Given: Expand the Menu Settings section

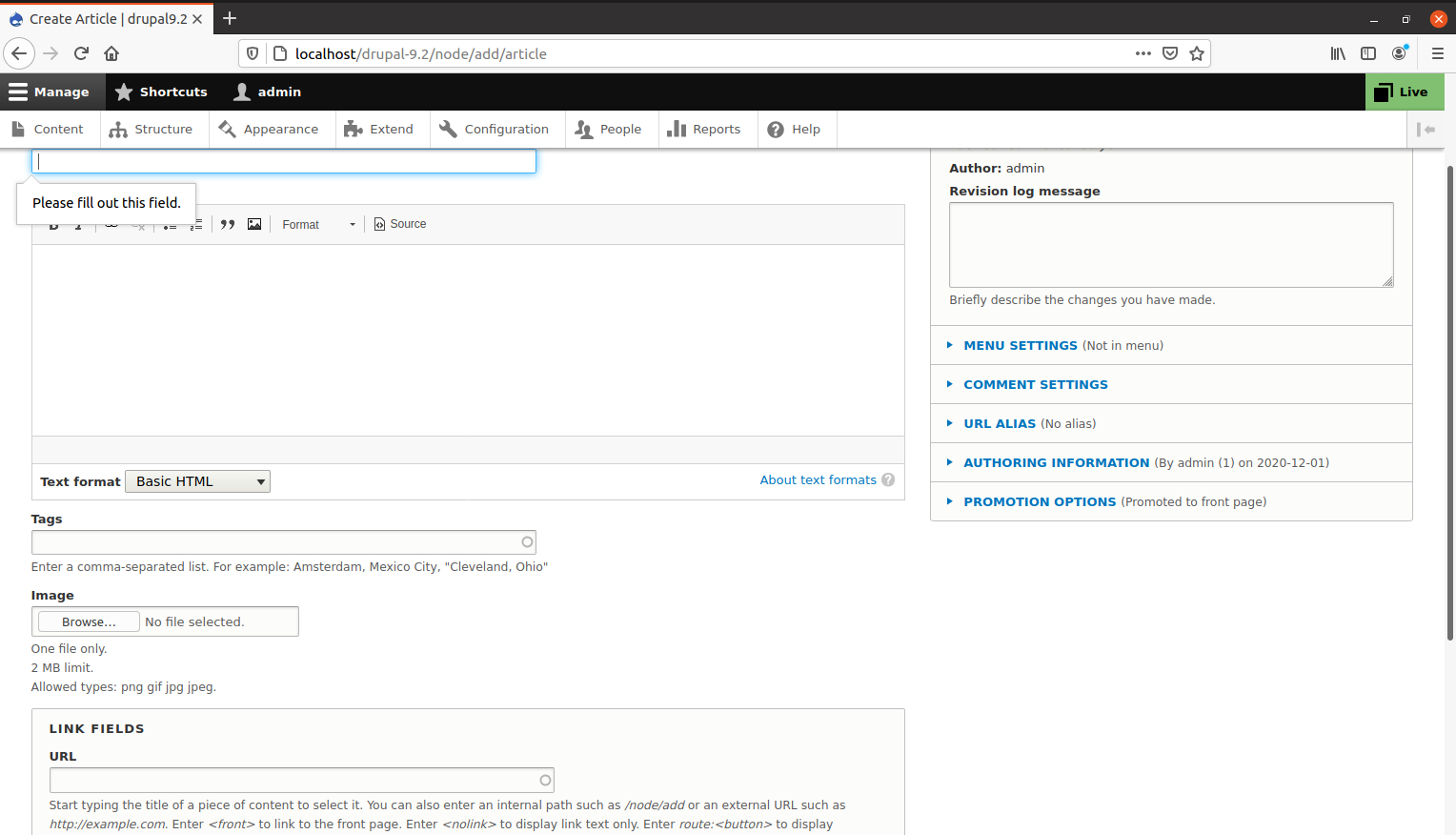Looking at the screenshot, I should pyautogui.click(x=1021, y=345).
